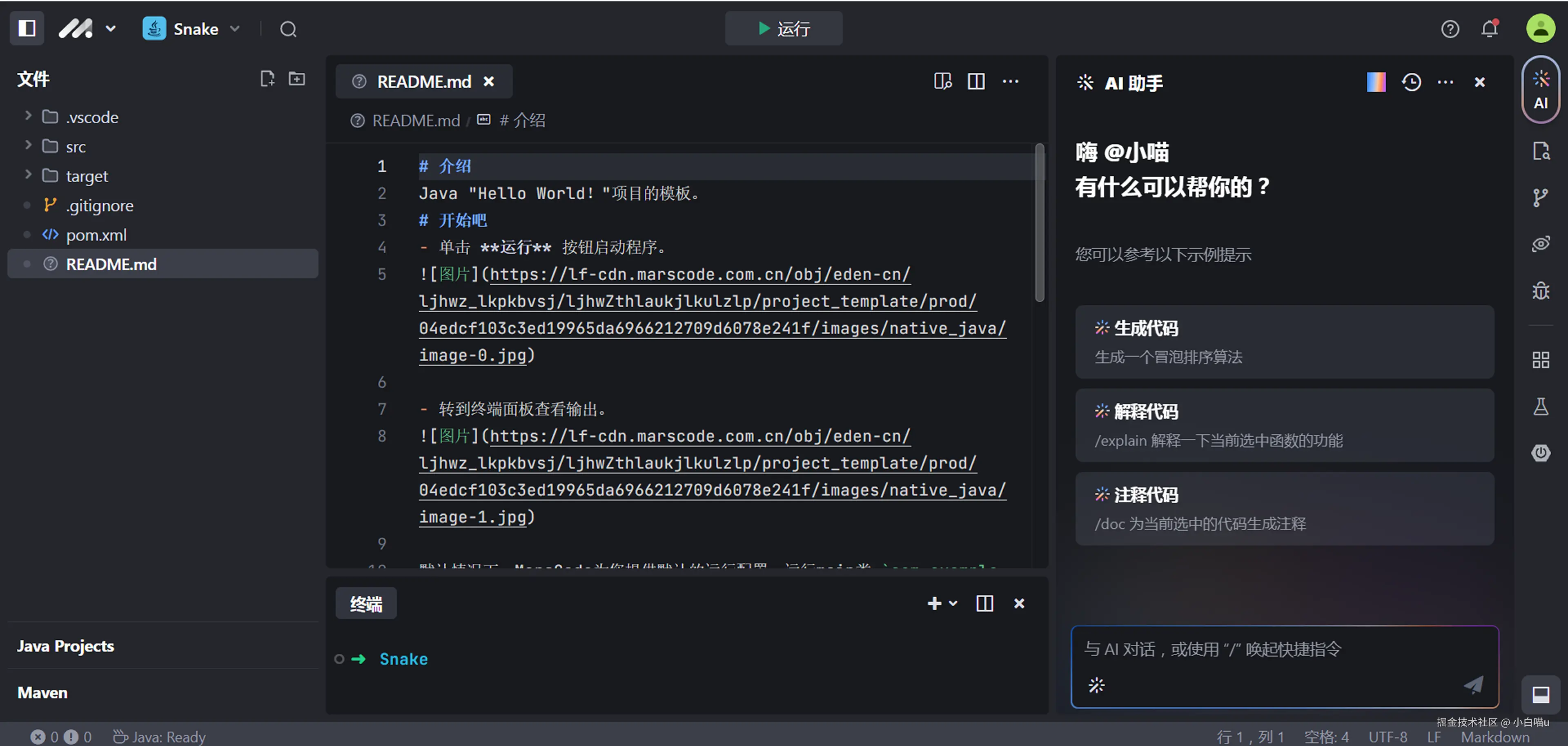Viewport: 1568px width, 746px height.
Task: Click the new file icon
Action: (267, 78)
